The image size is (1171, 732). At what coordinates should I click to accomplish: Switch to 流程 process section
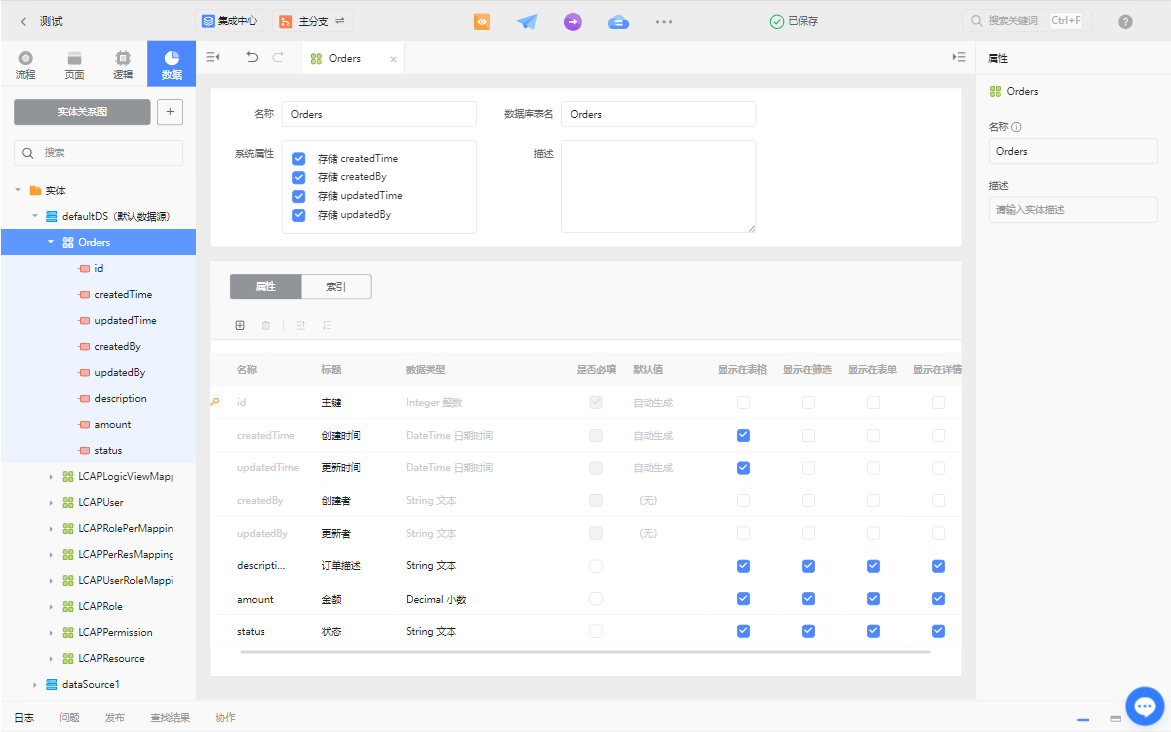pos(25,65)
